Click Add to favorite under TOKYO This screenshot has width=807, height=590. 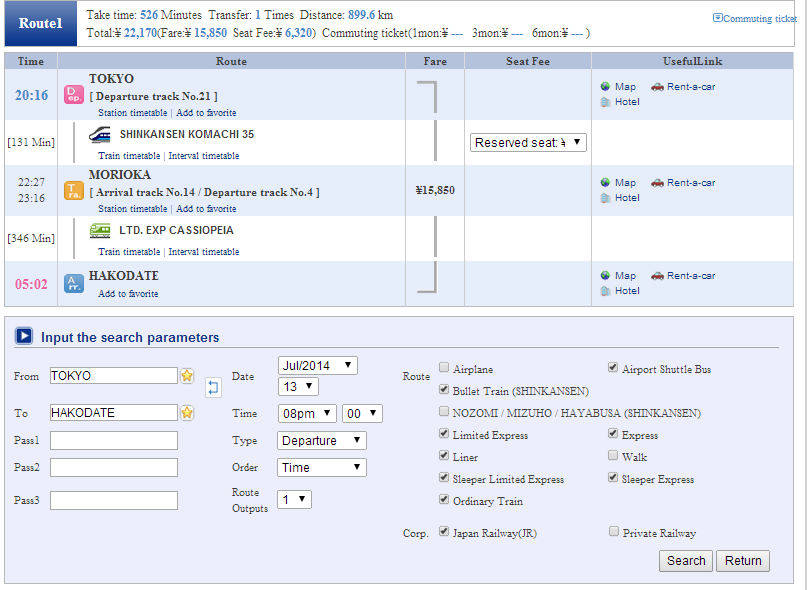coord(206,113)
